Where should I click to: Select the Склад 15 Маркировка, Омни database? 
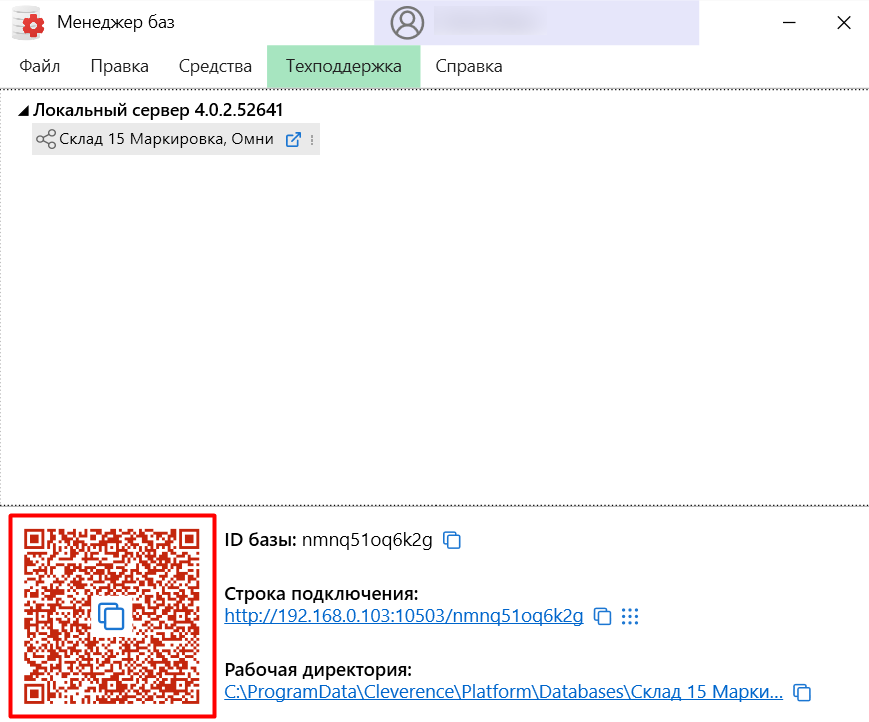click(x=176, y=139)
